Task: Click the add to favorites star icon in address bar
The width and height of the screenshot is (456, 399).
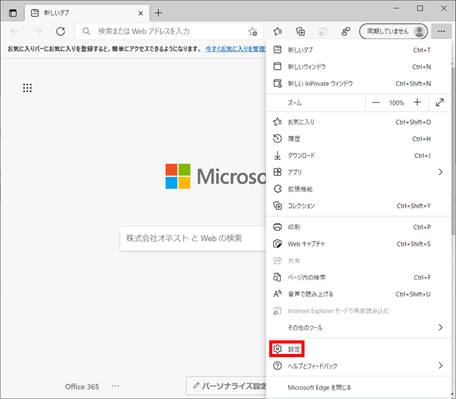Action: click(x=252, y=31)
